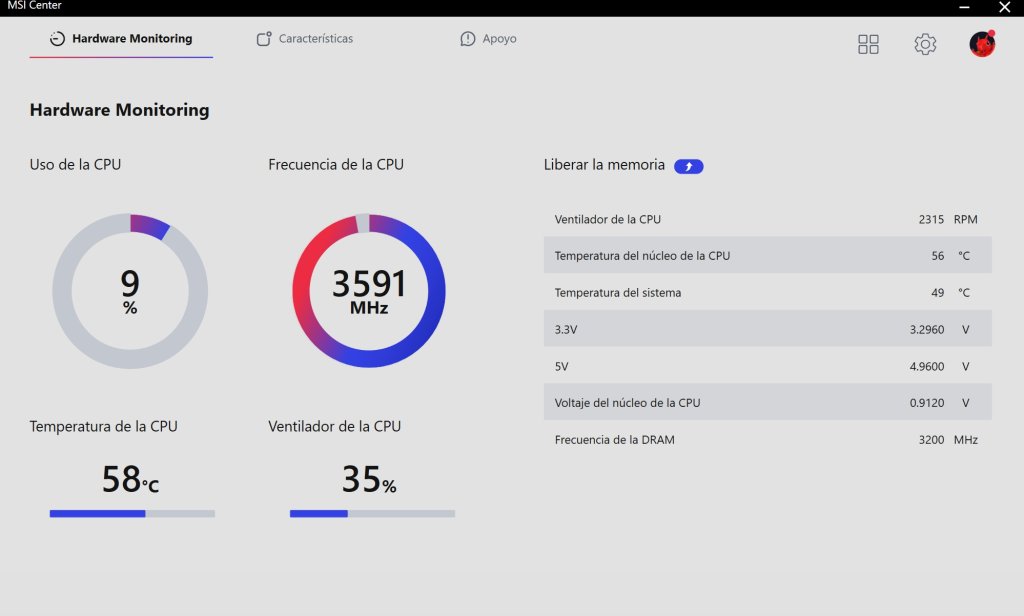Screen dimensions: 1024x616
Task: Click the red dragon profile avatar
Action: [982, 44]
